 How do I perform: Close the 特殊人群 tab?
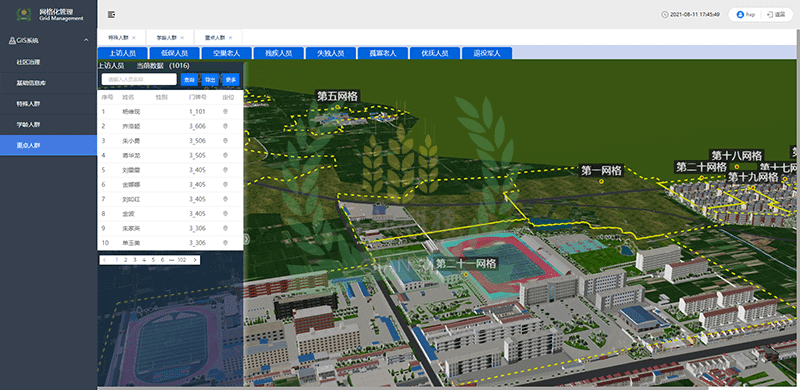coord(134,38)
